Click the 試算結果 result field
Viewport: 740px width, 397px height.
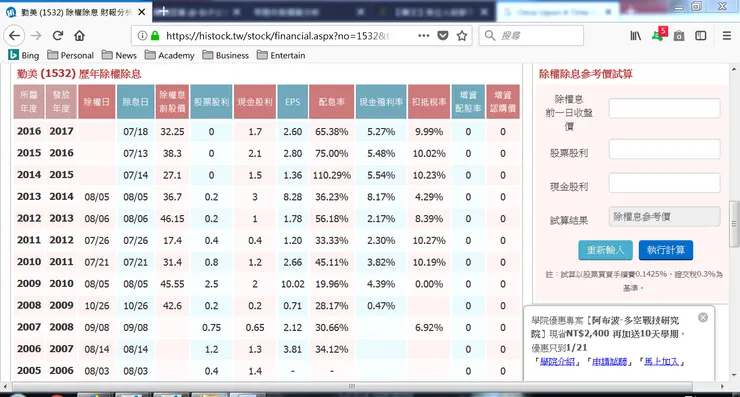(664, 217)
